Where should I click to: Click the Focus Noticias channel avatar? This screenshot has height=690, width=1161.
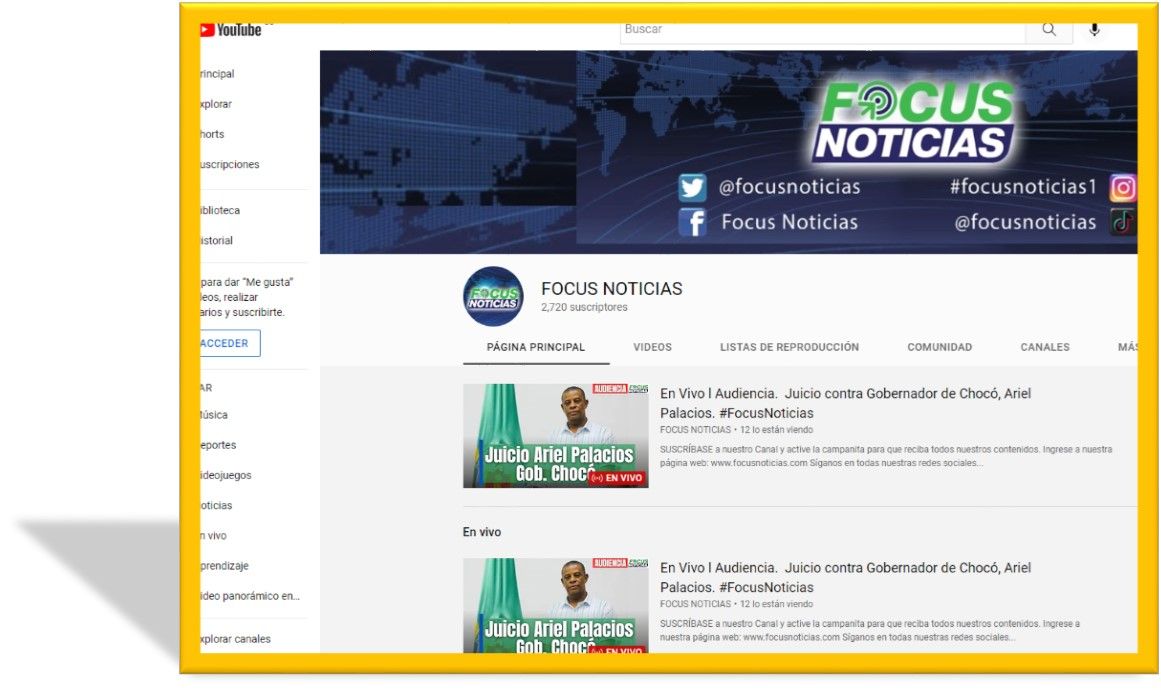tap(493, 296)
